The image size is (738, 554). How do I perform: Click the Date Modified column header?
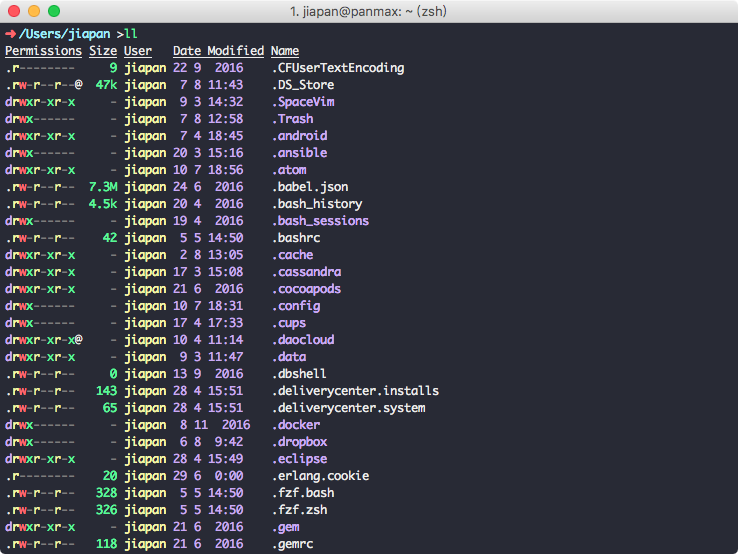pyautogui.click(x=218, y=51)
